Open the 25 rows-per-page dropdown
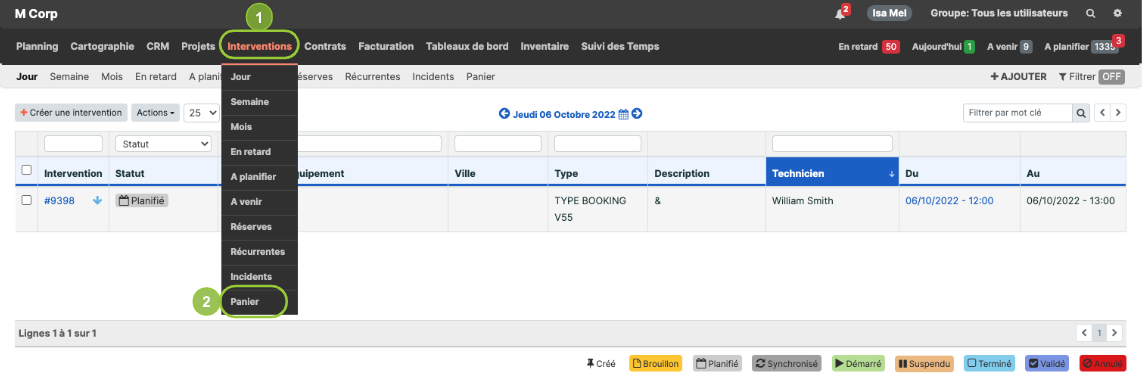The image size is (1143, 391). [202, 112]
